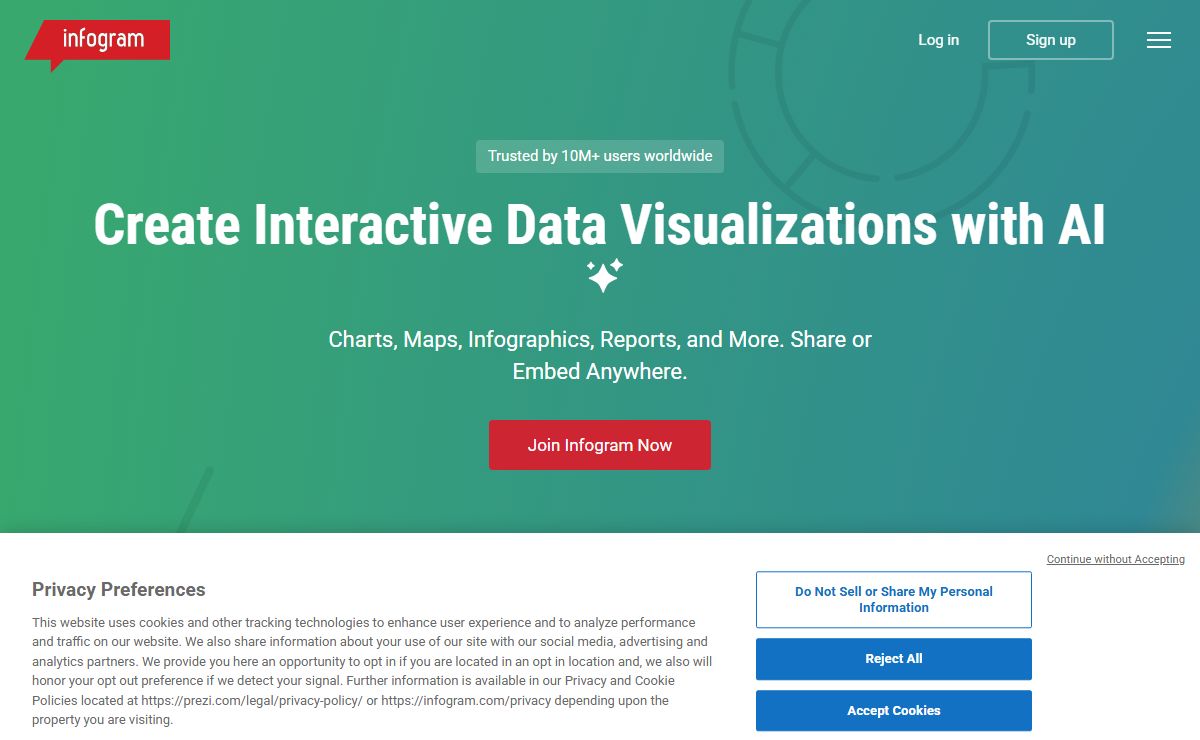Viewport: 1200px width, 740px height.
Task: Click the cookie policy description paragraph
Action: pyautogui.click(x=373, y=671)
